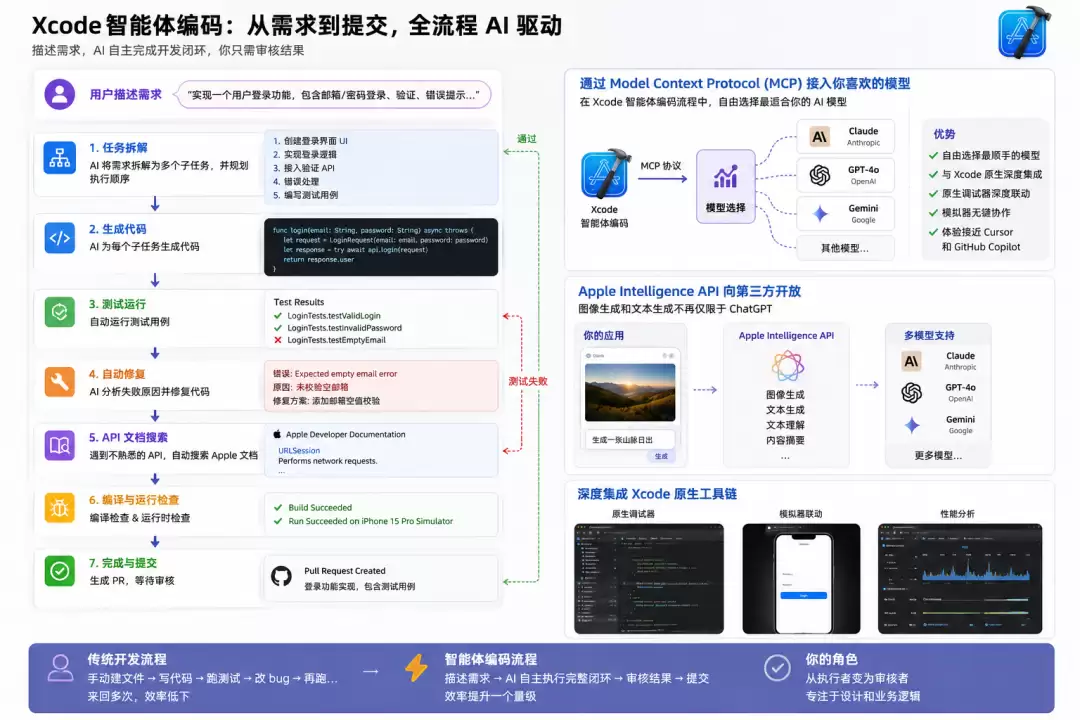Click the green 测试运行 shield icon
The width and height of the screenshot is (1080, 720).
click(60, 312)
